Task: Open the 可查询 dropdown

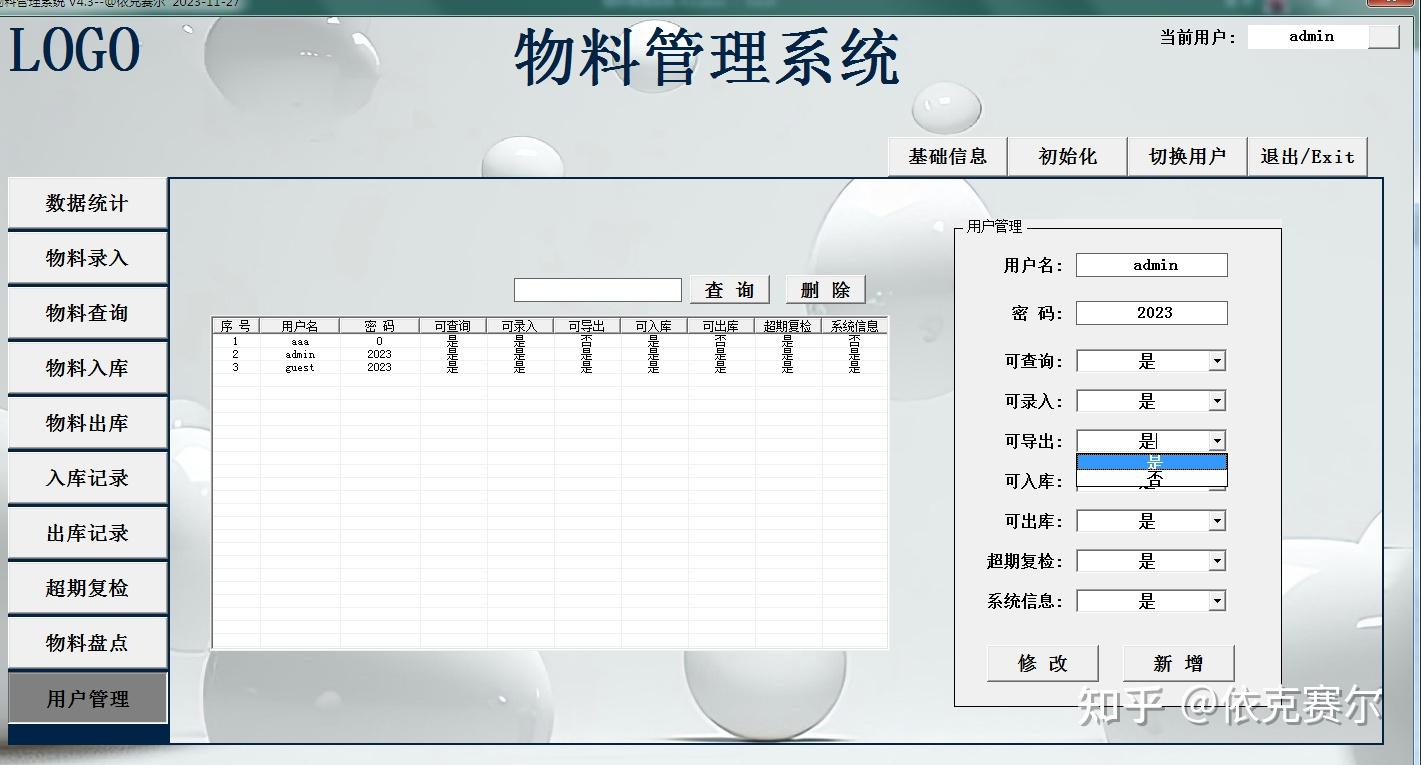Action: (1217, 361)
